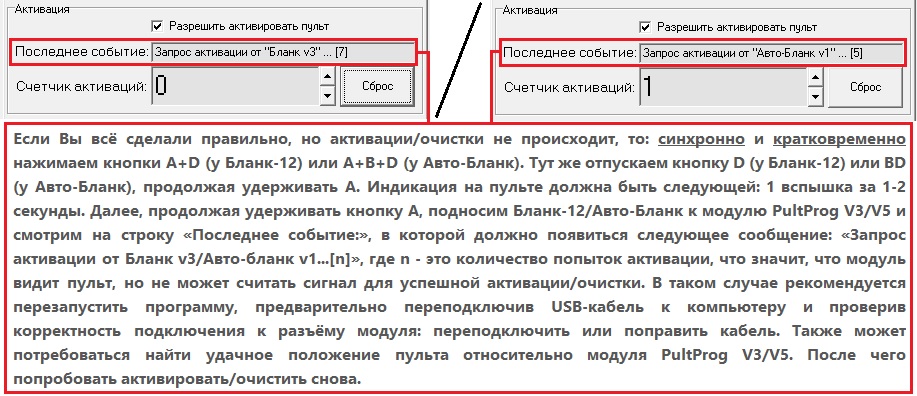Decrease left activation counter with down arrow

coord(328,95)
